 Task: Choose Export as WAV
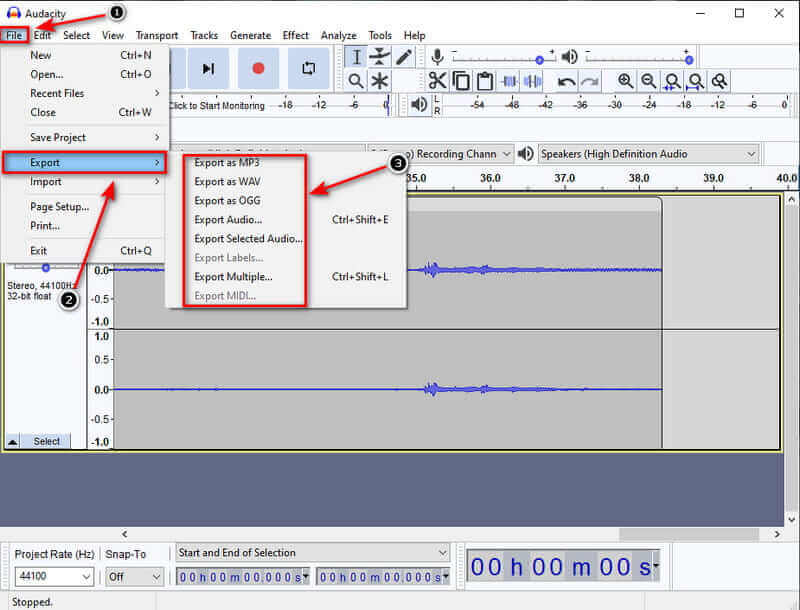pos(227,182)
